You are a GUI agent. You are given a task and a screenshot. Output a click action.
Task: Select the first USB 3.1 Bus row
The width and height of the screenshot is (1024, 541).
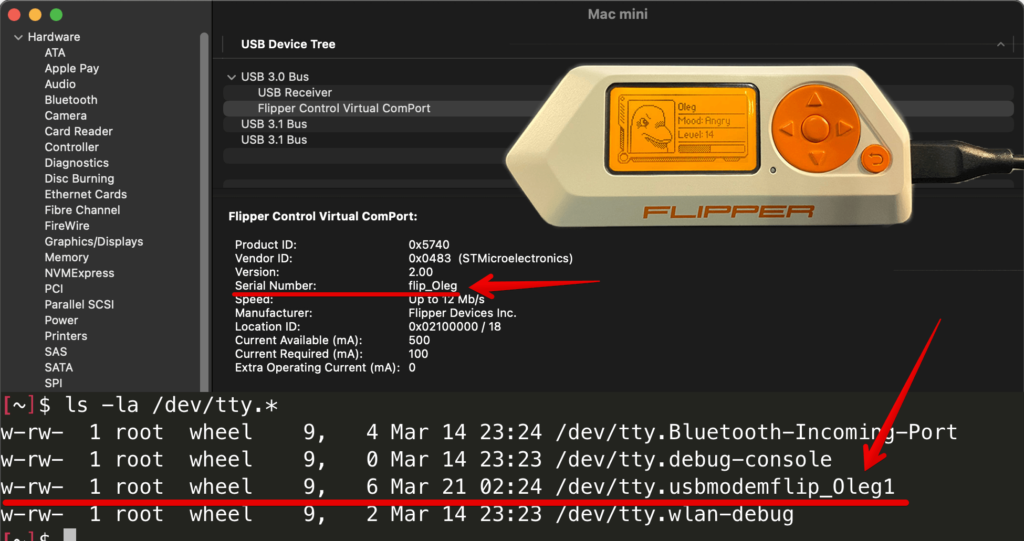274,124
